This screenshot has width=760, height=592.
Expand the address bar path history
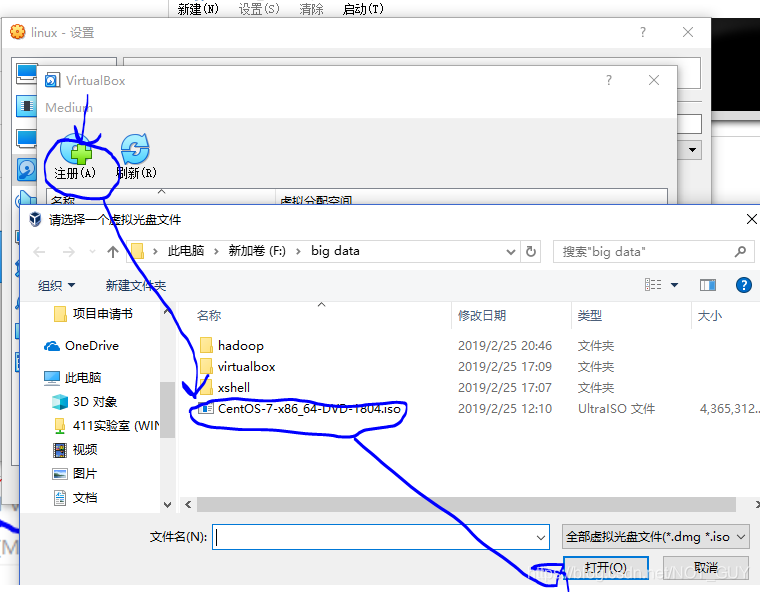[x=510, y=252]
